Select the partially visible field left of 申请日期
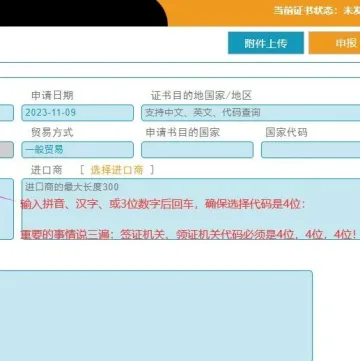This screenshot has width=360, height=361. (x=7, y=113)
